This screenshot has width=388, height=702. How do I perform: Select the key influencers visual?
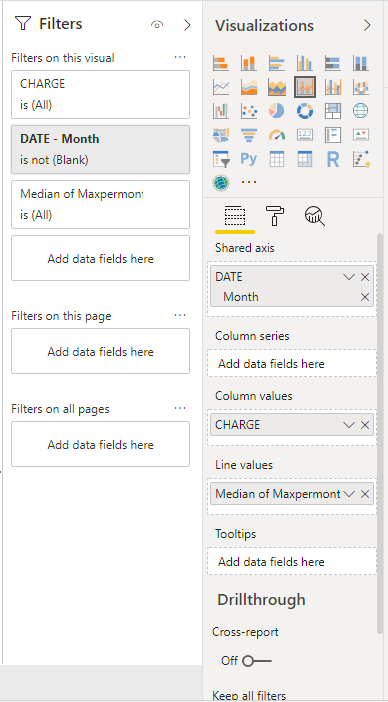(x=360, y=158)
